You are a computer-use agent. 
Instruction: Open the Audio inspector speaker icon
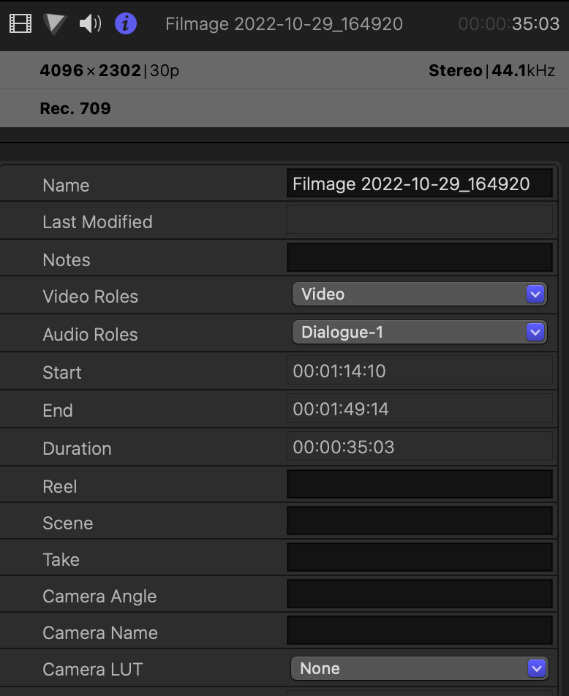pos(90,24)
